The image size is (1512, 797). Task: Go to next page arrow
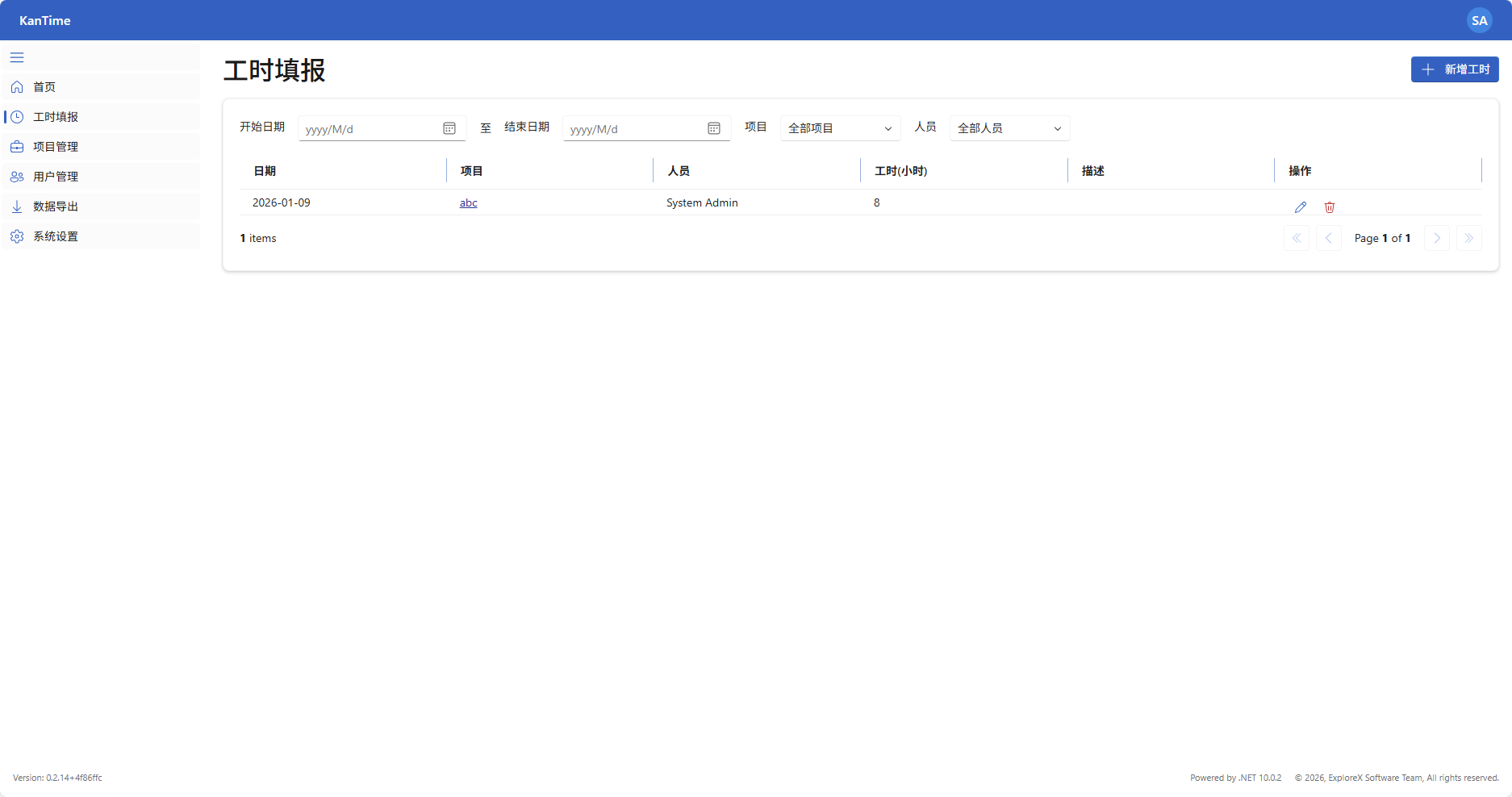pyautogui.click(x=1436, y=238)
